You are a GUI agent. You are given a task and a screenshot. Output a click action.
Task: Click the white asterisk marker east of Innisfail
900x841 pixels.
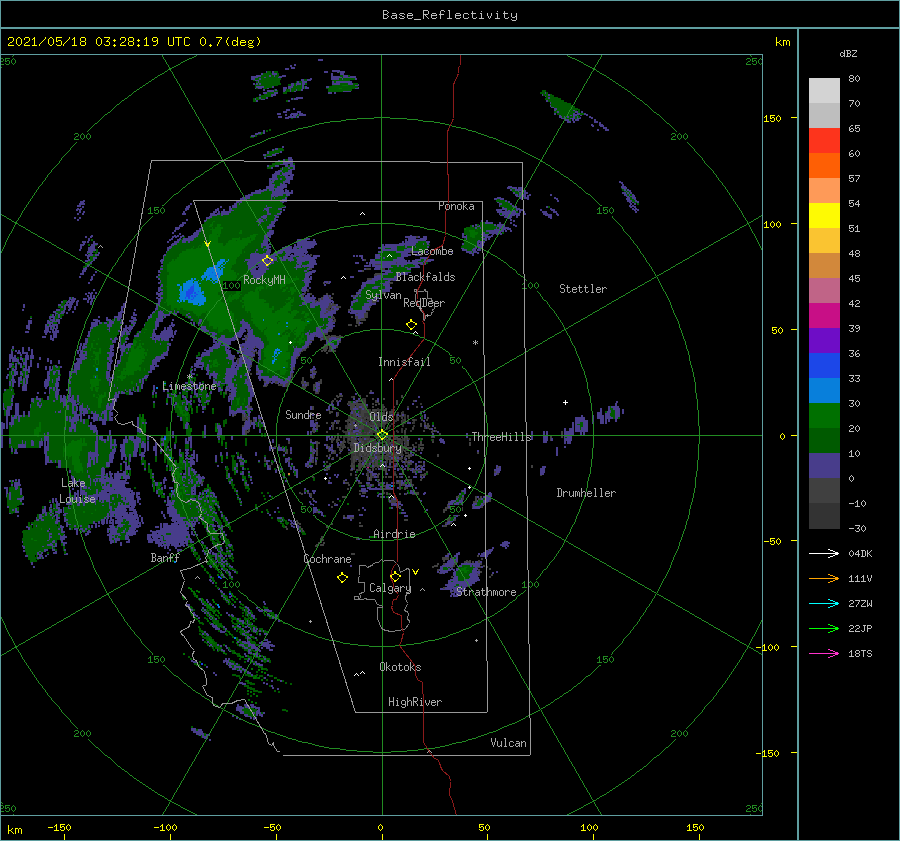[475, 343]
